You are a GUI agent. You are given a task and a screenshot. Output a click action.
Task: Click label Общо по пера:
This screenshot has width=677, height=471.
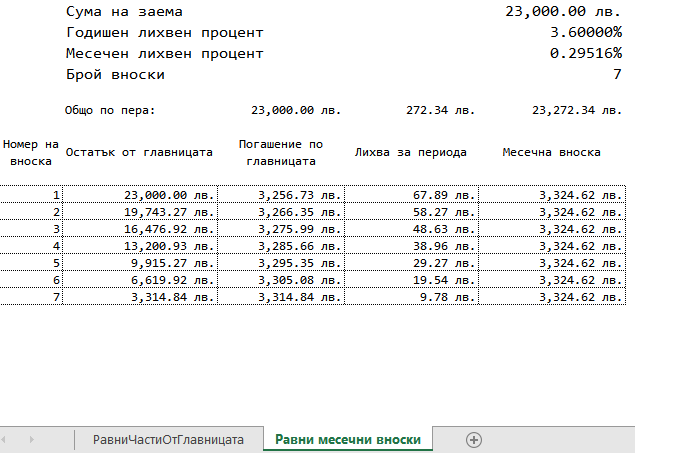110,111
